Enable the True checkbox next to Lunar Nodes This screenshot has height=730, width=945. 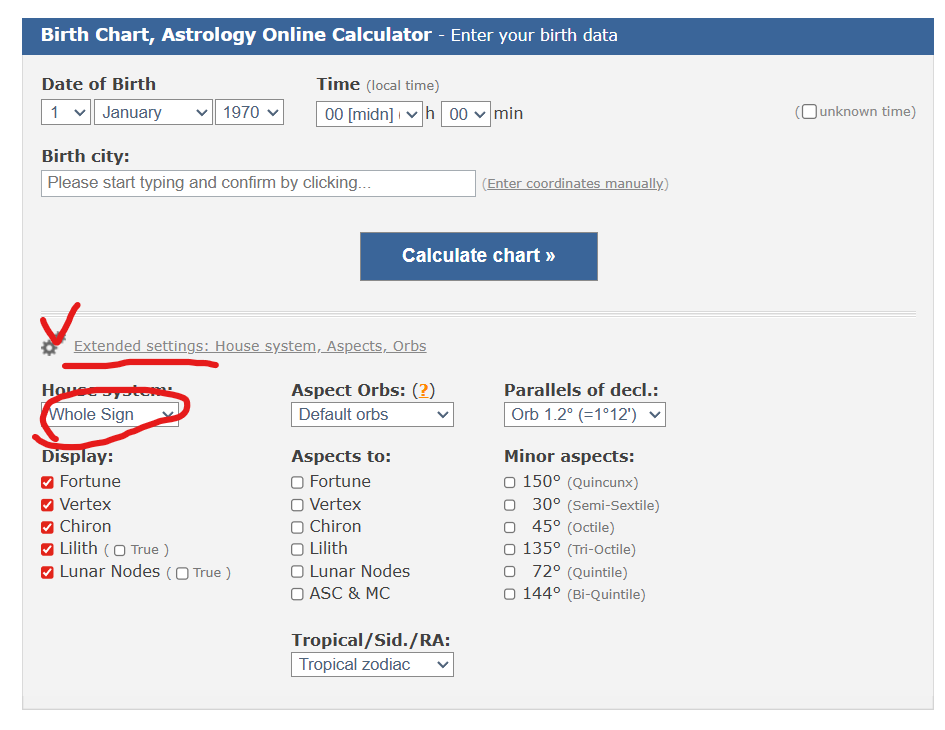(x=182, y=573)
